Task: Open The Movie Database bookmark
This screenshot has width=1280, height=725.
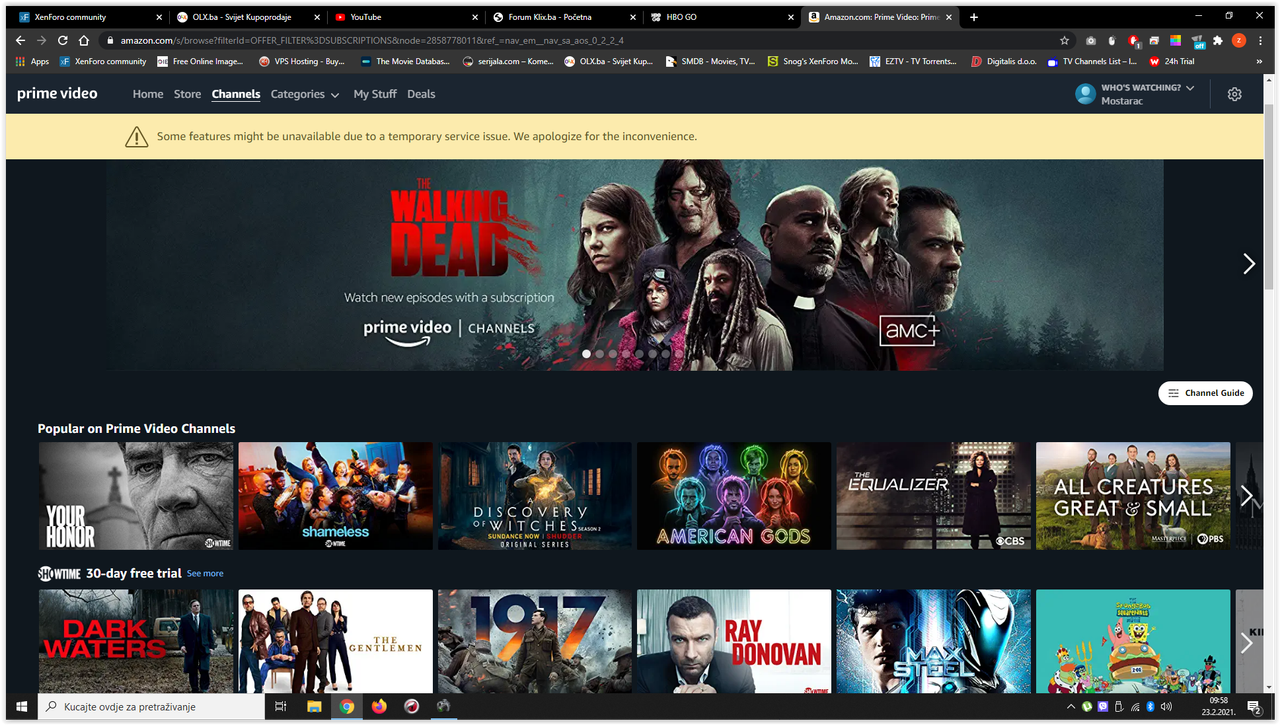Action: point(404,61)
